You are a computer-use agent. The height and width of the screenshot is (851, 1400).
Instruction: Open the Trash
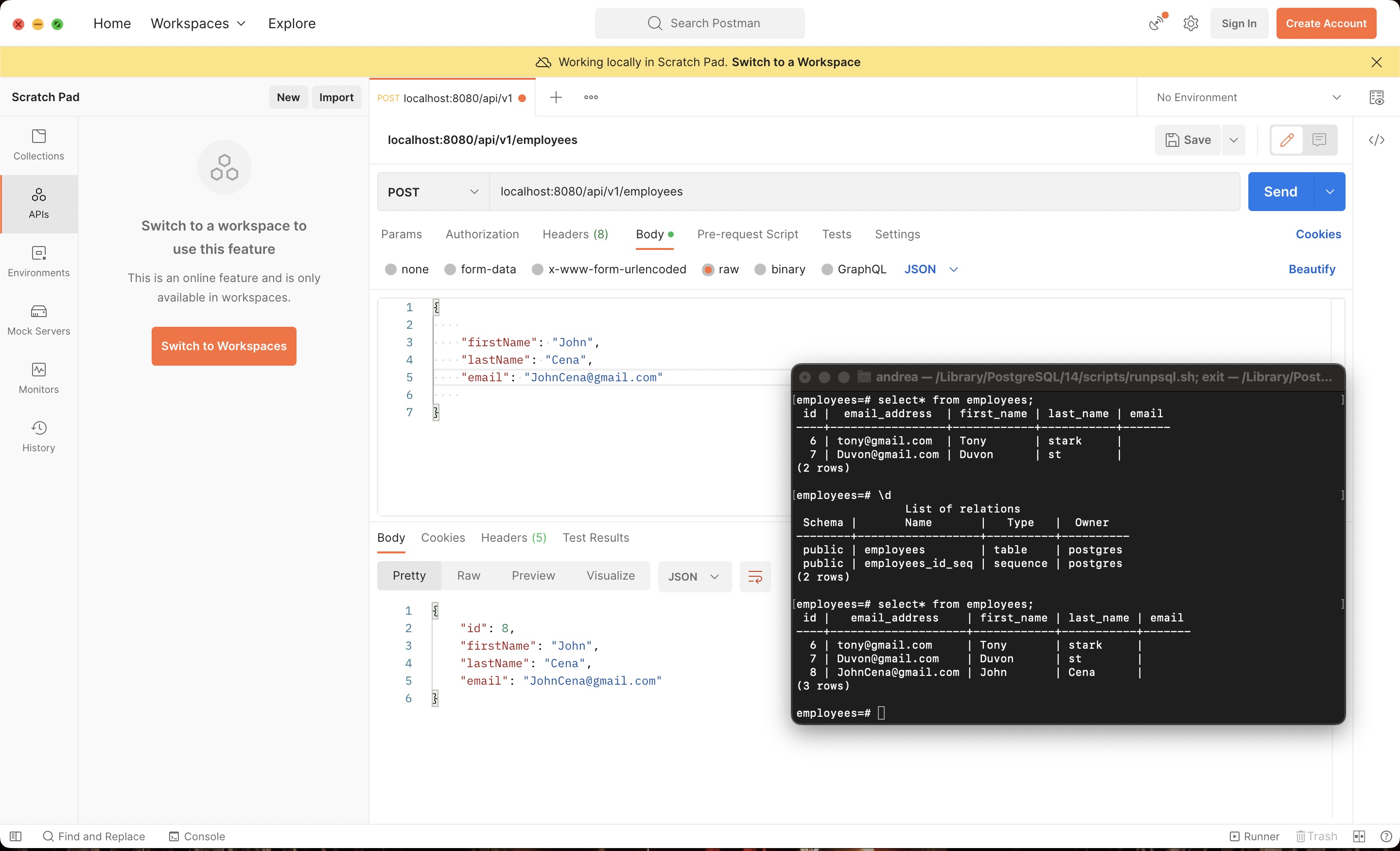(1316, 835)
